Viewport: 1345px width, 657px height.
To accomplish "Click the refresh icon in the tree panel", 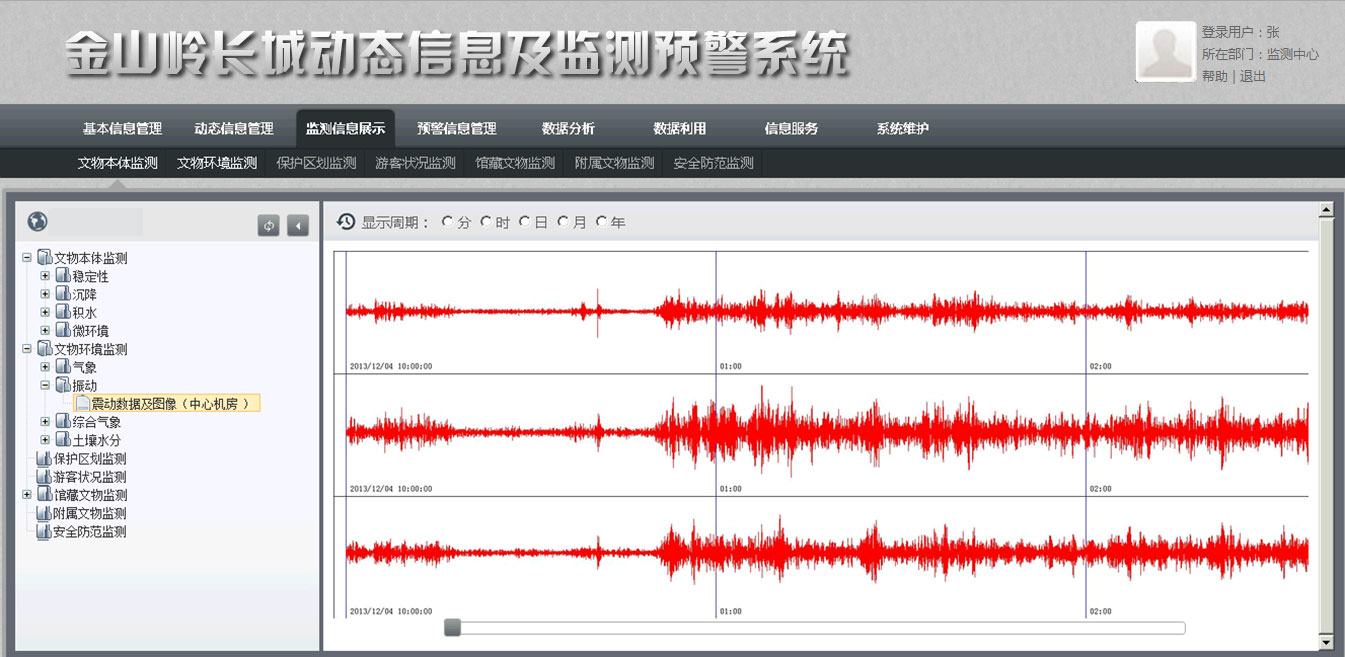I will coord(268,225).
